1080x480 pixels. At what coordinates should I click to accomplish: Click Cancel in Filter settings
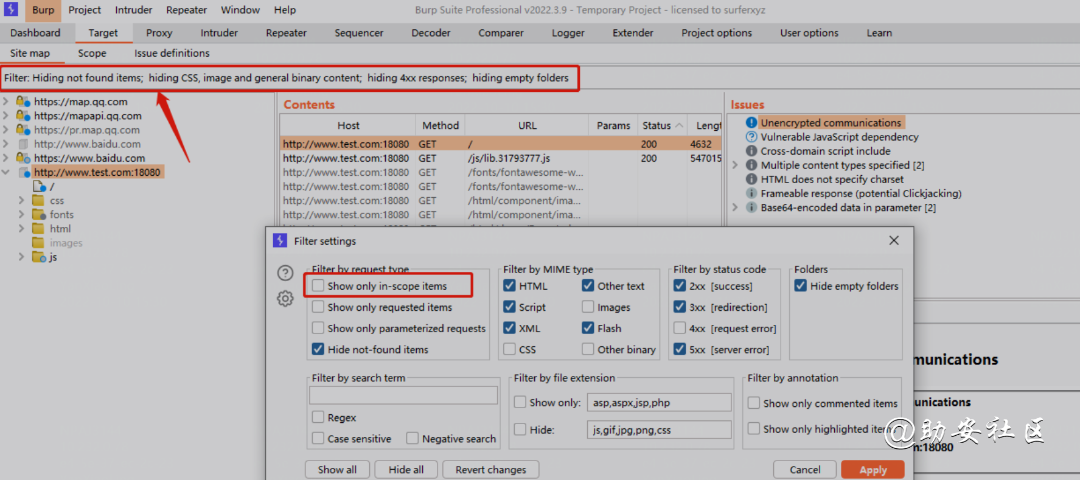[804, 470]
